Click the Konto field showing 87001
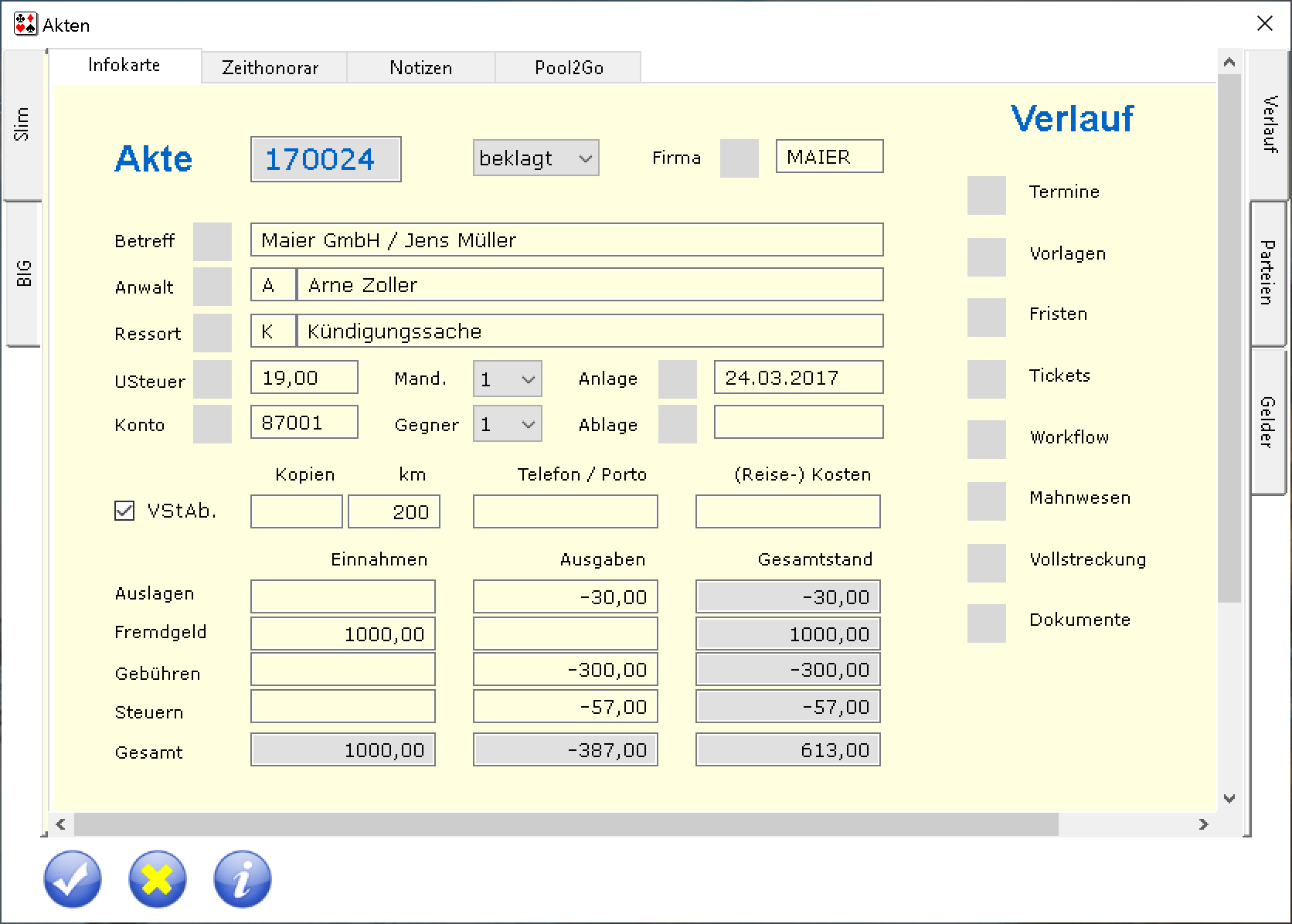Screen dimensions: 1292x924 (x=304, y=423)
